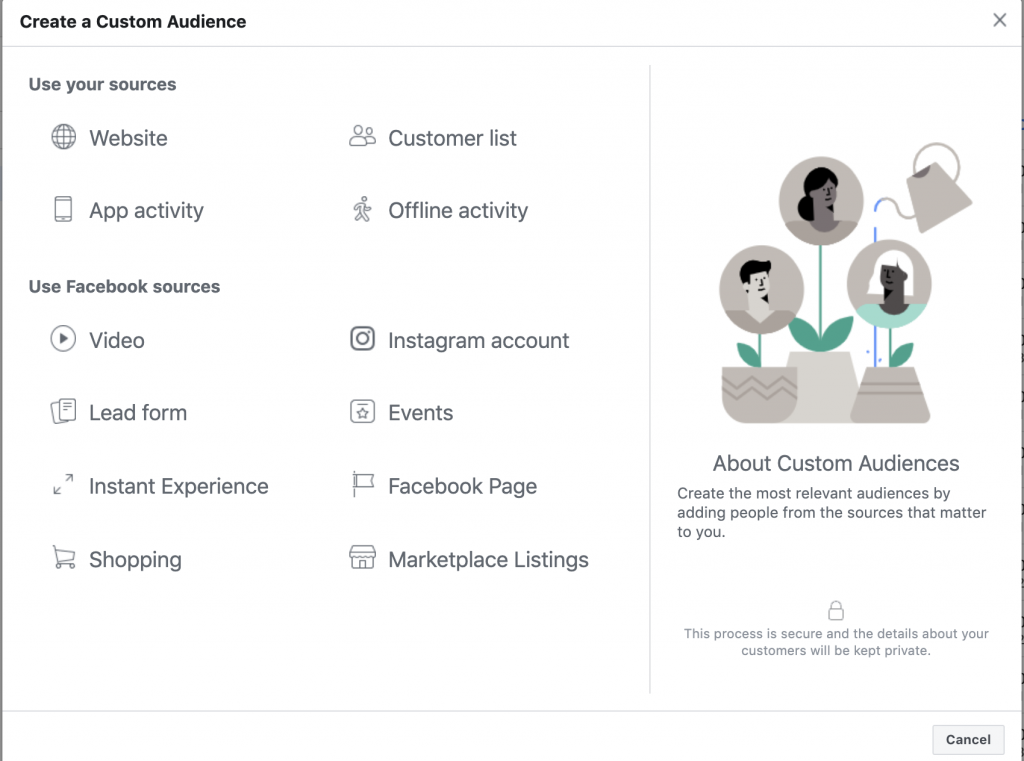Choose the Marketplace Listings source

coord(469,559)
